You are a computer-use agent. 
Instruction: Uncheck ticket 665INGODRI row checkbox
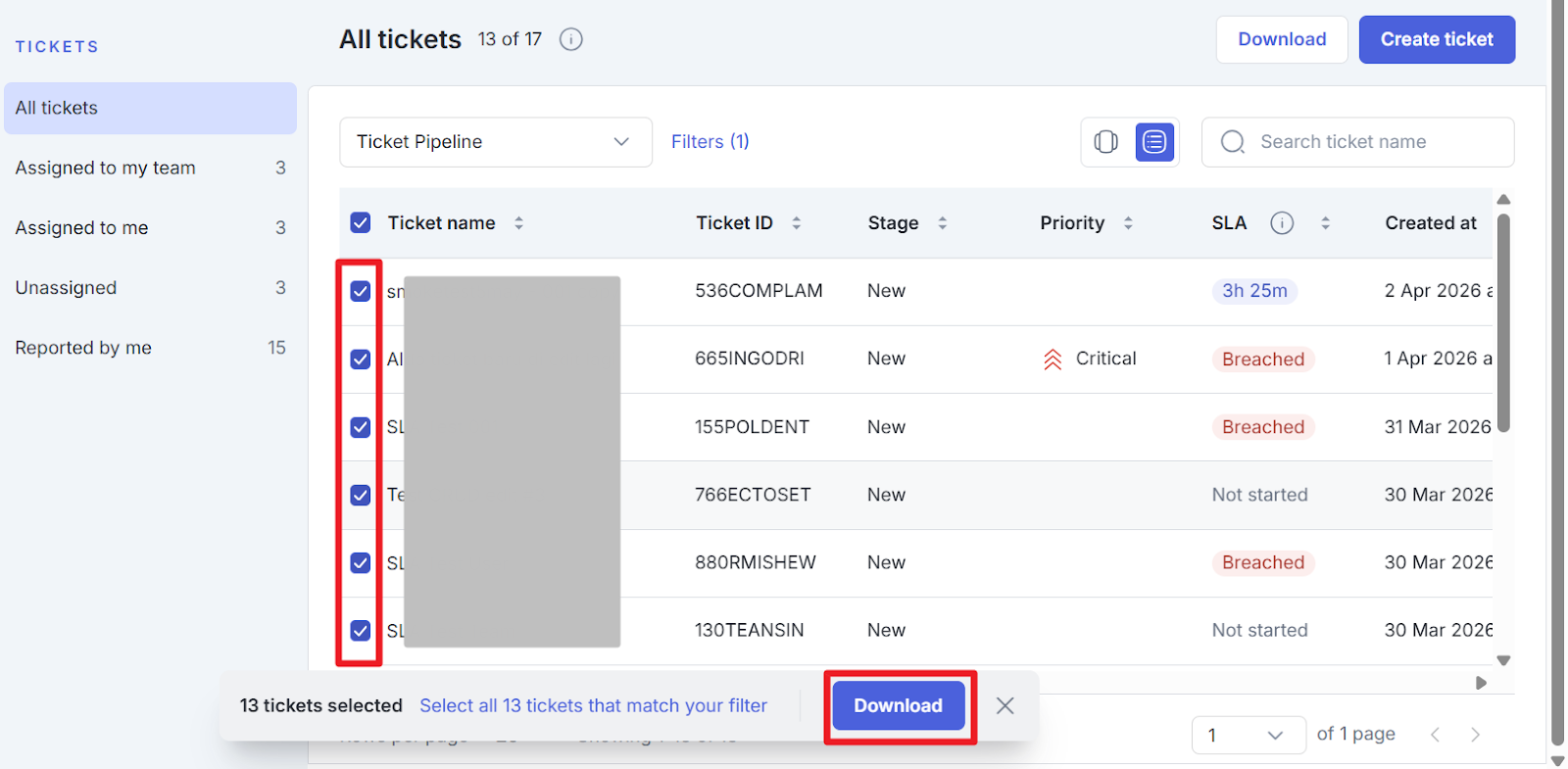361,360
